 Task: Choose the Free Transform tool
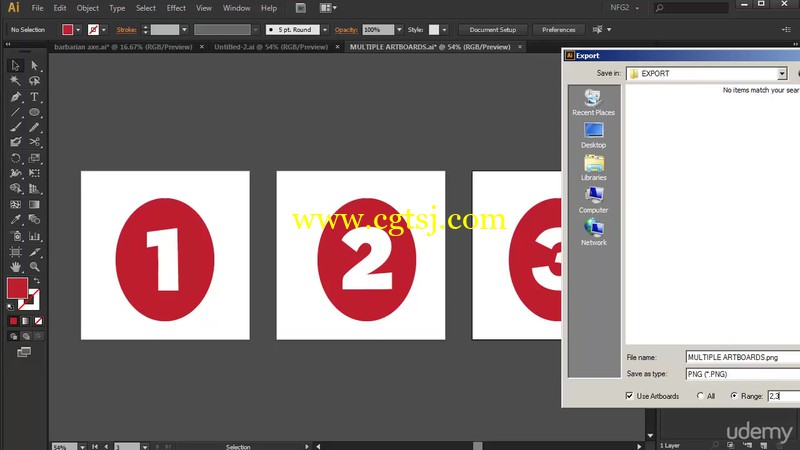tap(34, 173)
